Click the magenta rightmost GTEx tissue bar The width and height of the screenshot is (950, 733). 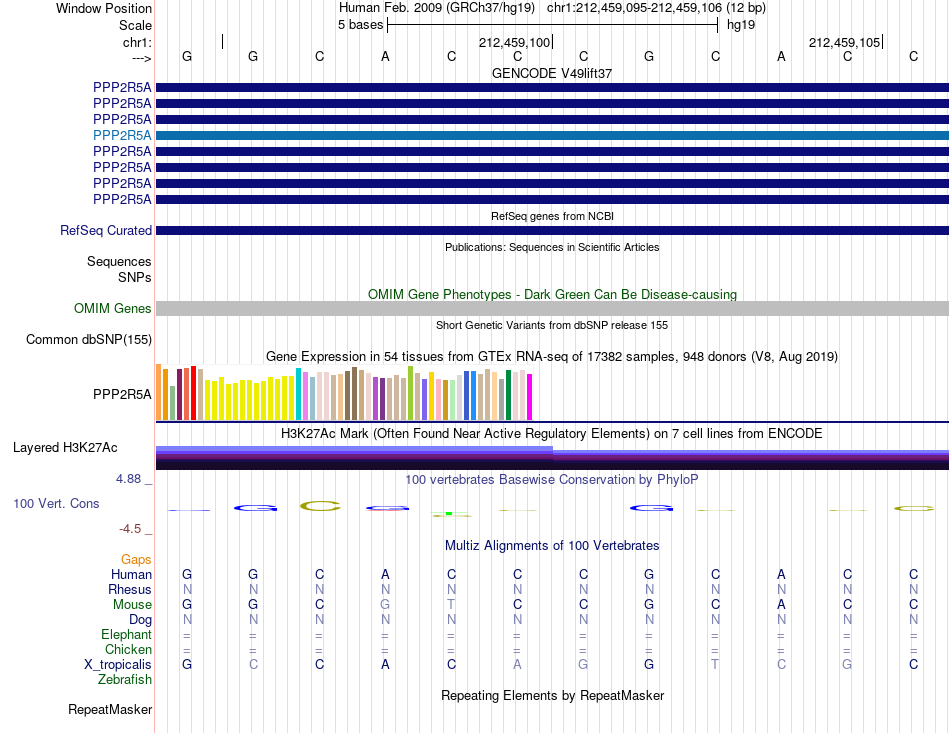pos(530,397)
